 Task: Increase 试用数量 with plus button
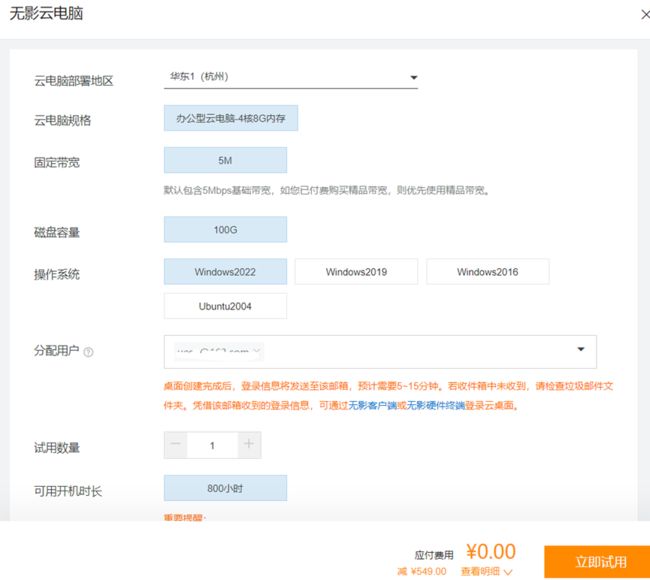pos(249,444)
